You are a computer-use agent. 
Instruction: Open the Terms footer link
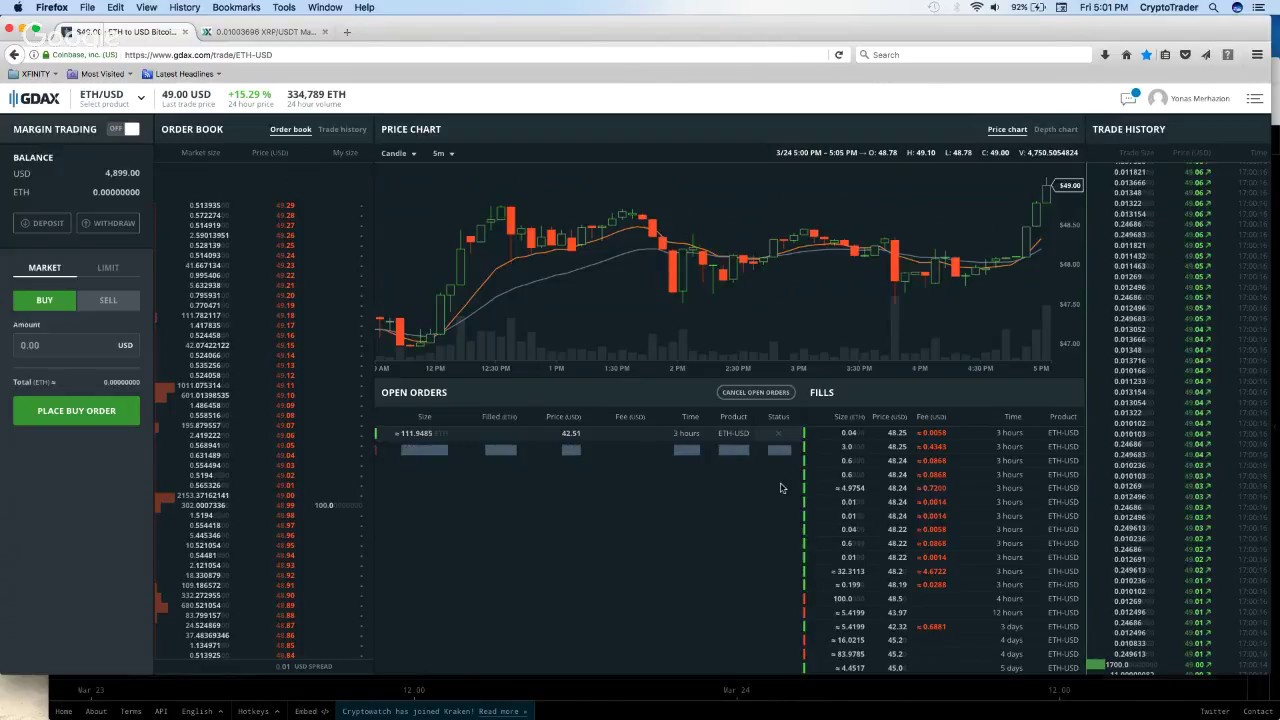click(x=130, y=711)
